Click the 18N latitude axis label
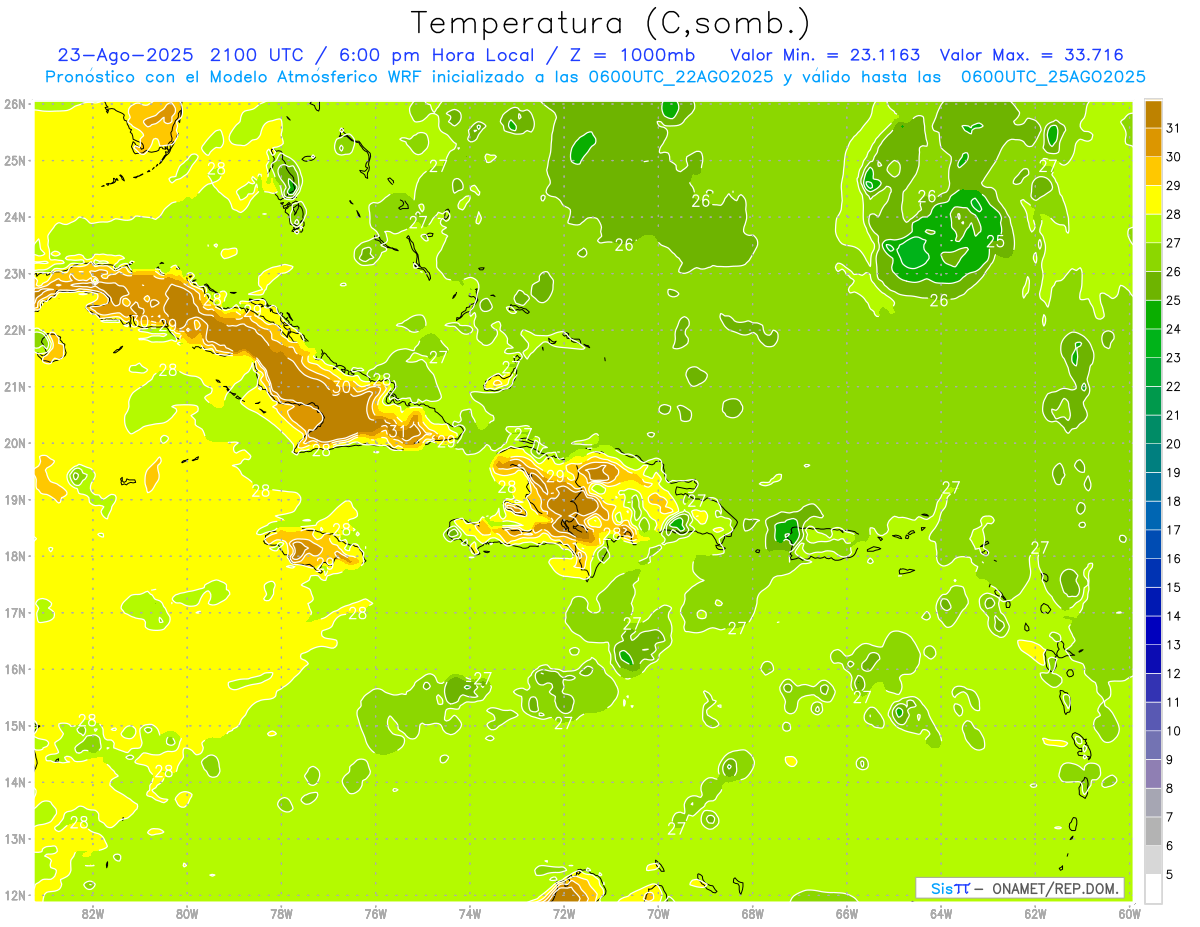The image size is (1200, 927). point(15,555)
